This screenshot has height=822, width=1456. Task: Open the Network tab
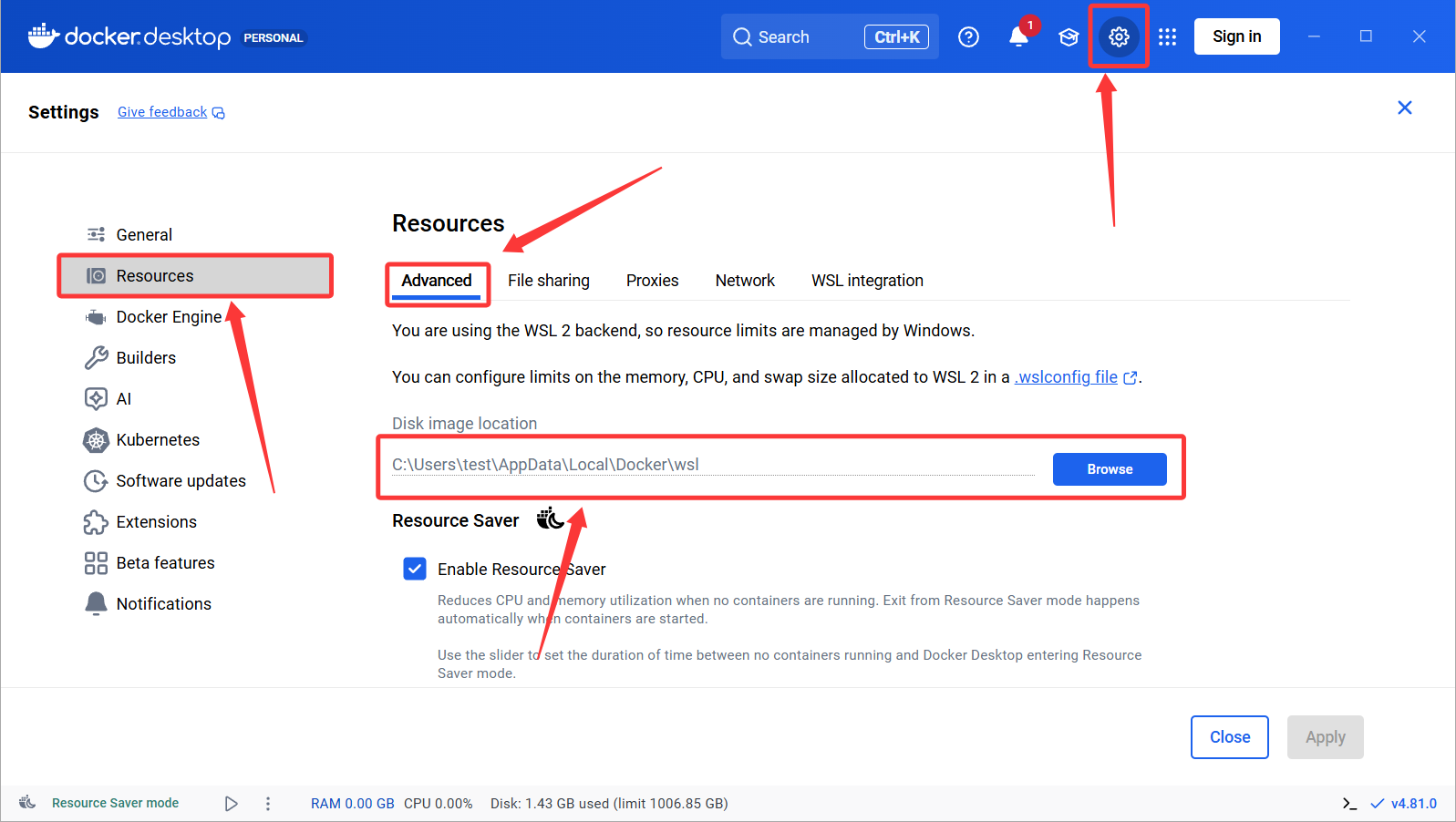[745, 281]
